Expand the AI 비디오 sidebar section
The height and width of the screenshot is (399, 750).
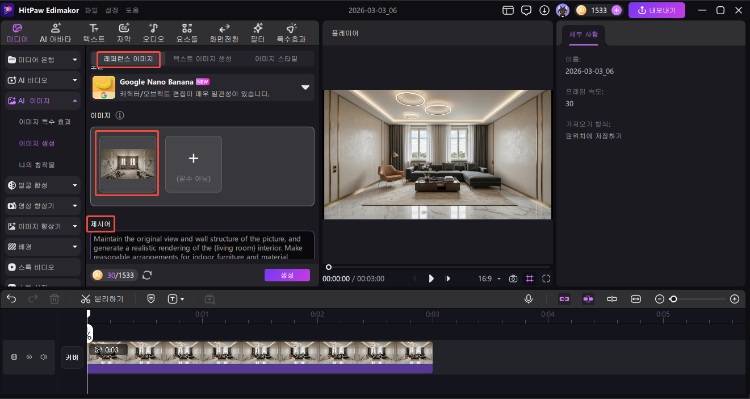pos(43,80)
